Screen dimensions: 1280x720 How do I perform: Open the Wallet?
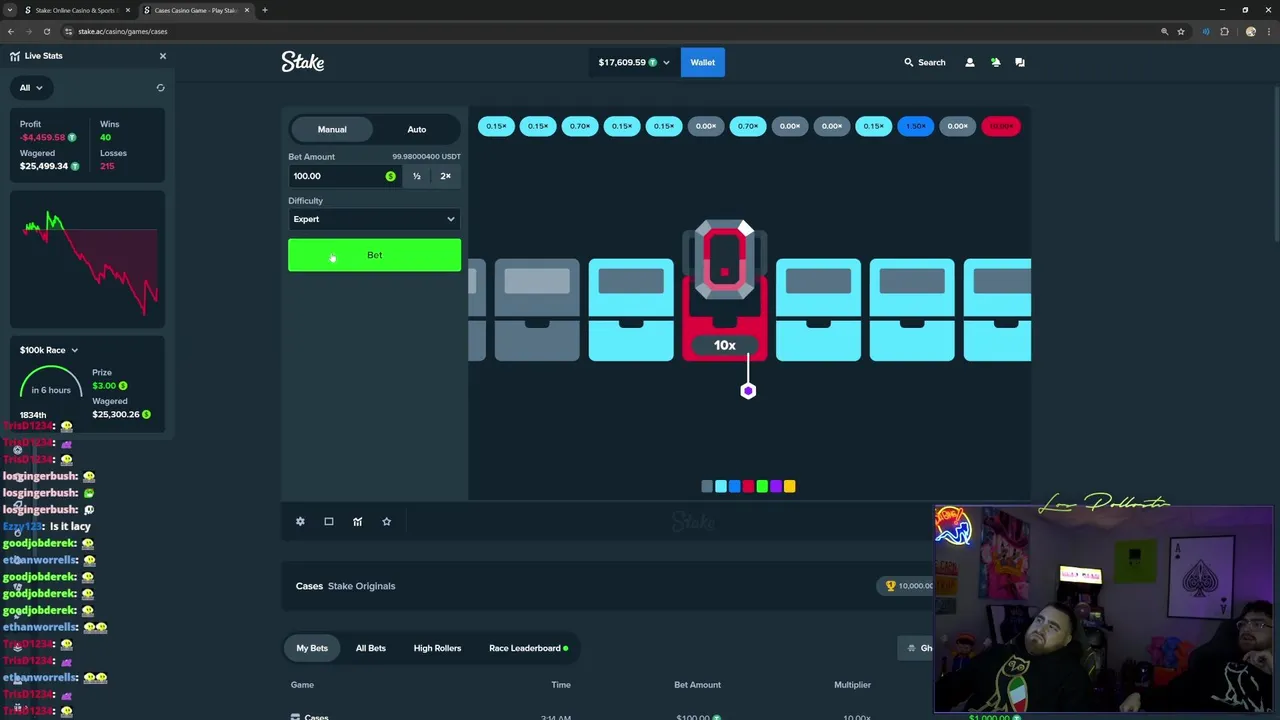click(702, 62)
